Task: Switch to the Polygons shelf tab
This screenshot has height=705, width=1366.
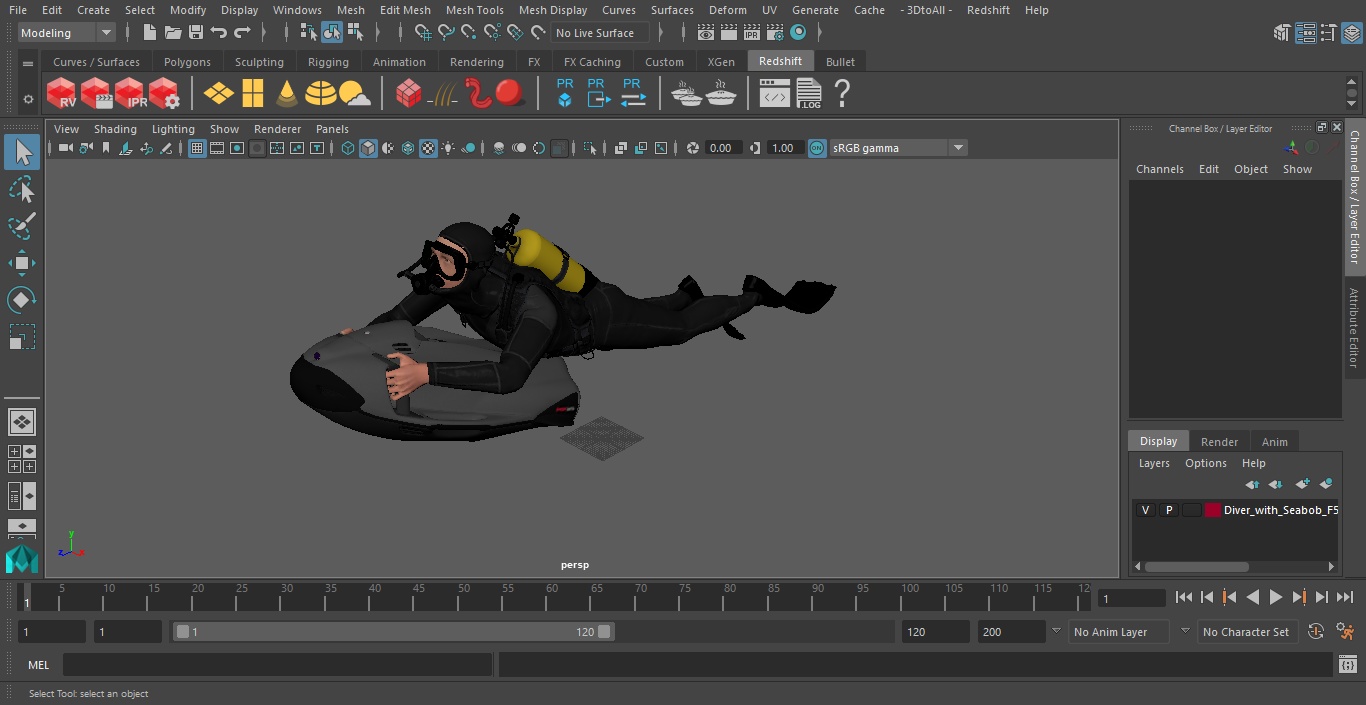Action: pyautogui.click(x=187, y=62)
